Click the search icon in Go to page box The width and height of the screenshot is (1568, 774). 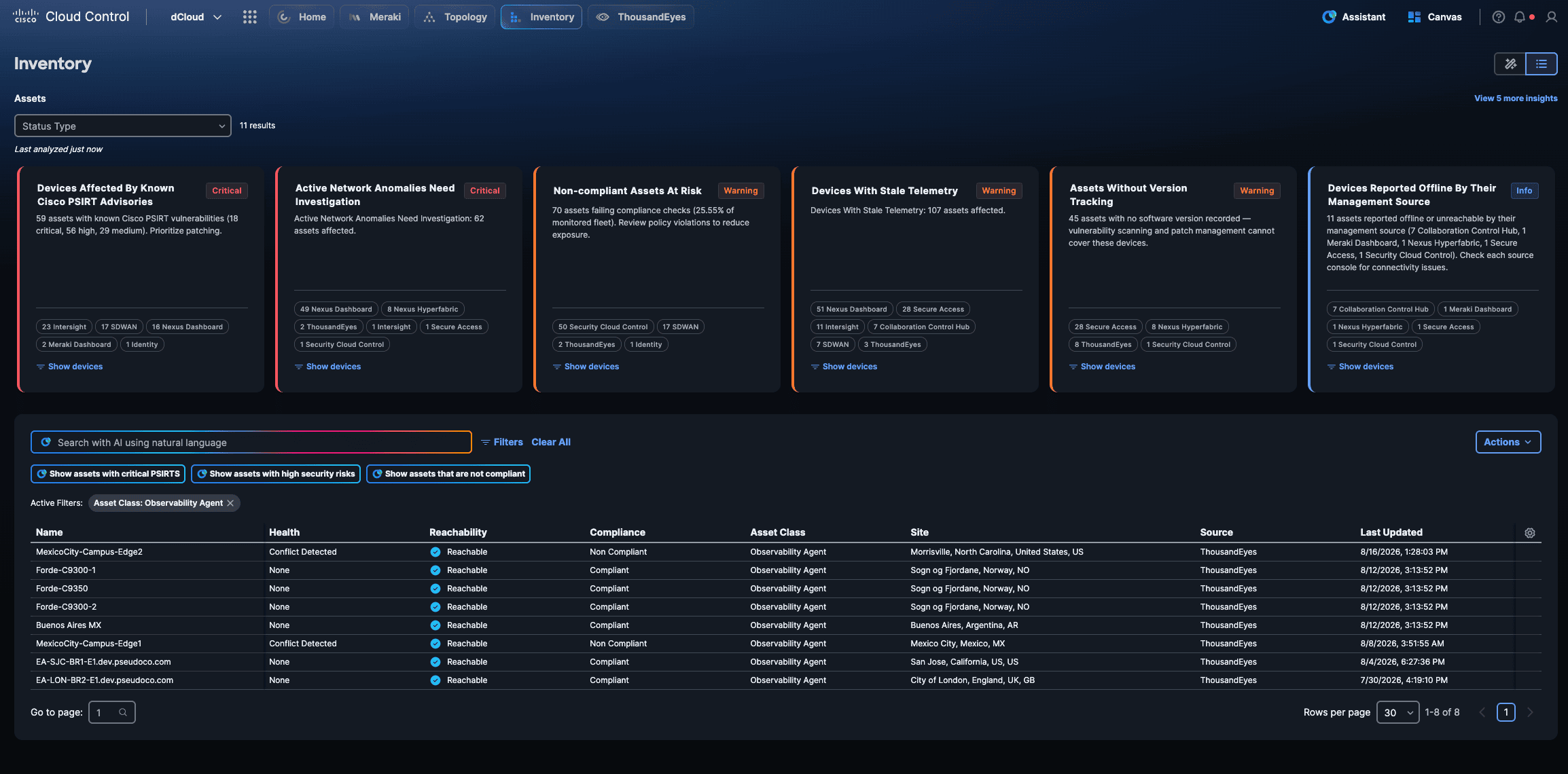tap(123, 712)
